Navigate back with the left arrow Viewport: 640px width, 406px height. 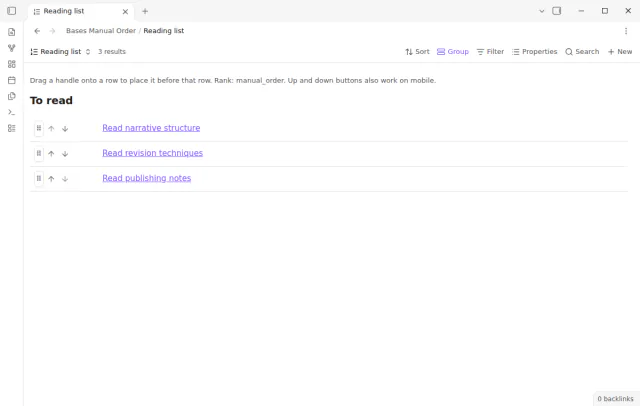coord(37,31)
